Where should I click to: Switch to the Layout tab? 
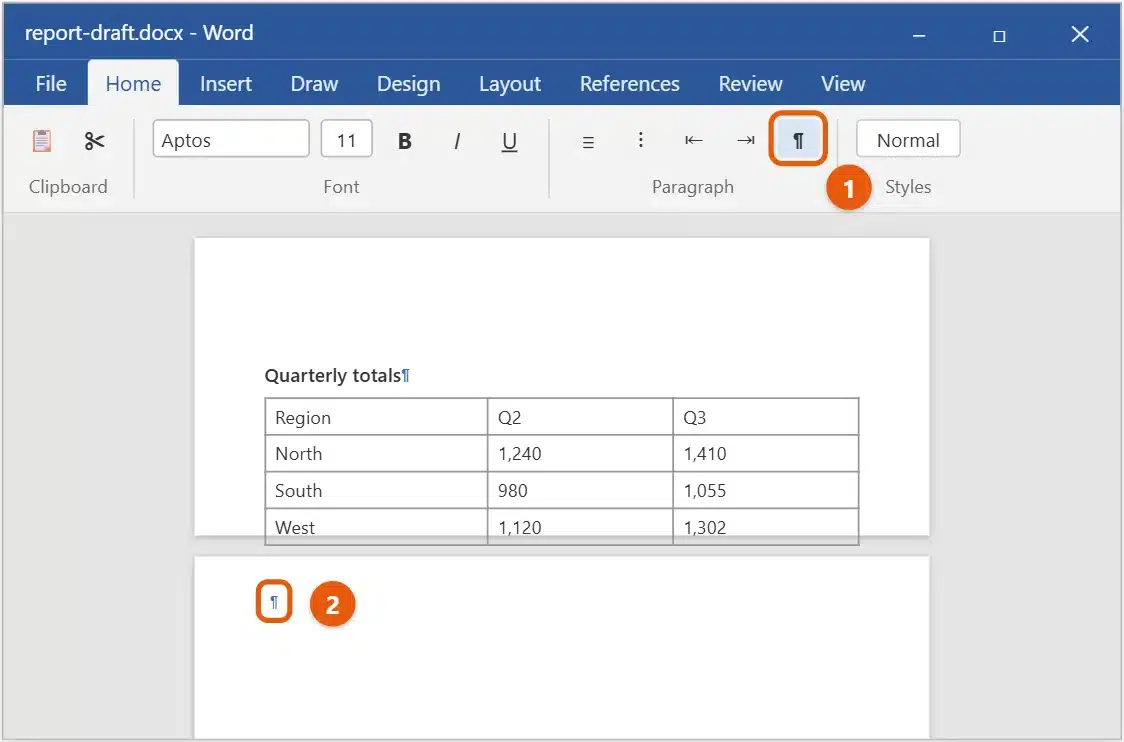click(510, 84)
